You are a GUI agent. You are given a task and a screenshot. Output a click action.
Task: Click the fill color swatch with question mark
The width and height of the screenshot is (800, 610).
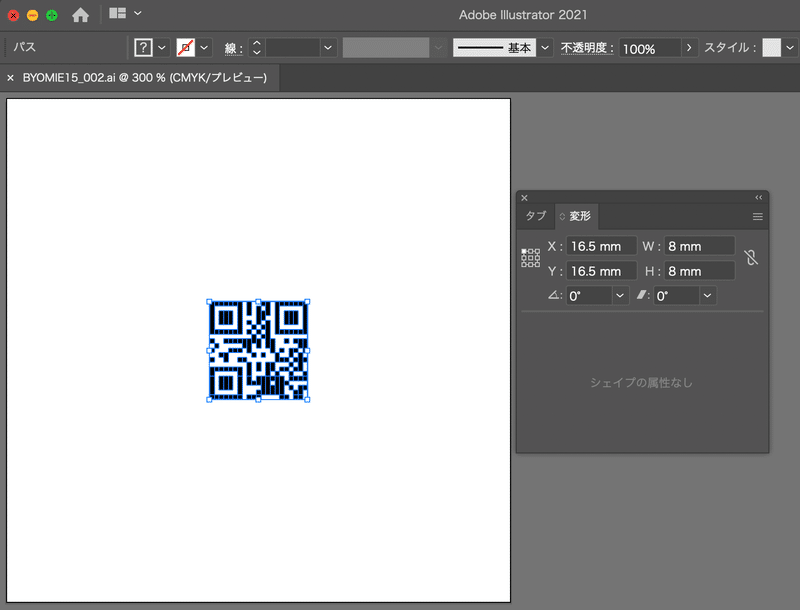point(143,48)
